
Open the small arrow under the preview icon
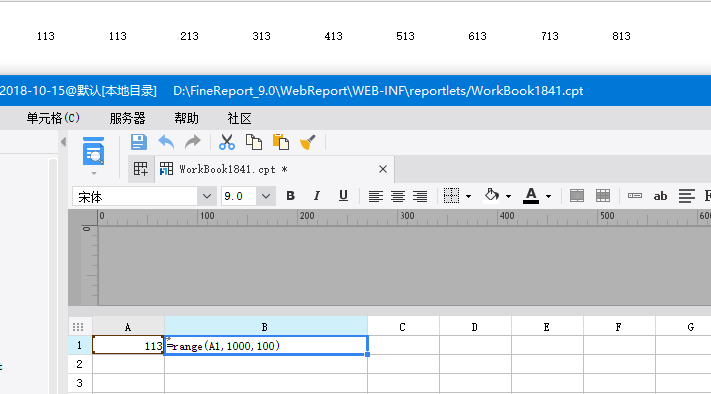(x=94, y=173)
